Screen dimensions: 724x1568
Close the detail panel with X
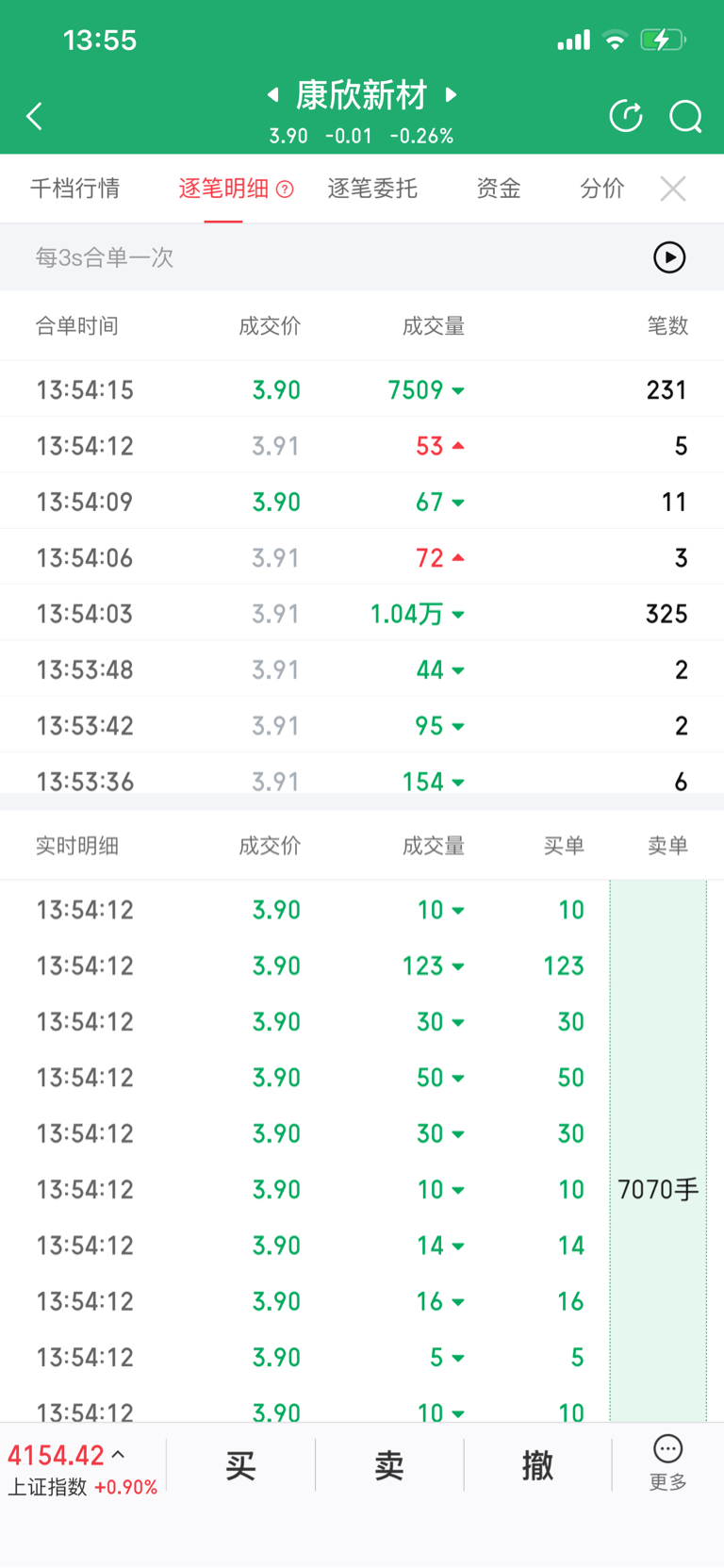673,189
